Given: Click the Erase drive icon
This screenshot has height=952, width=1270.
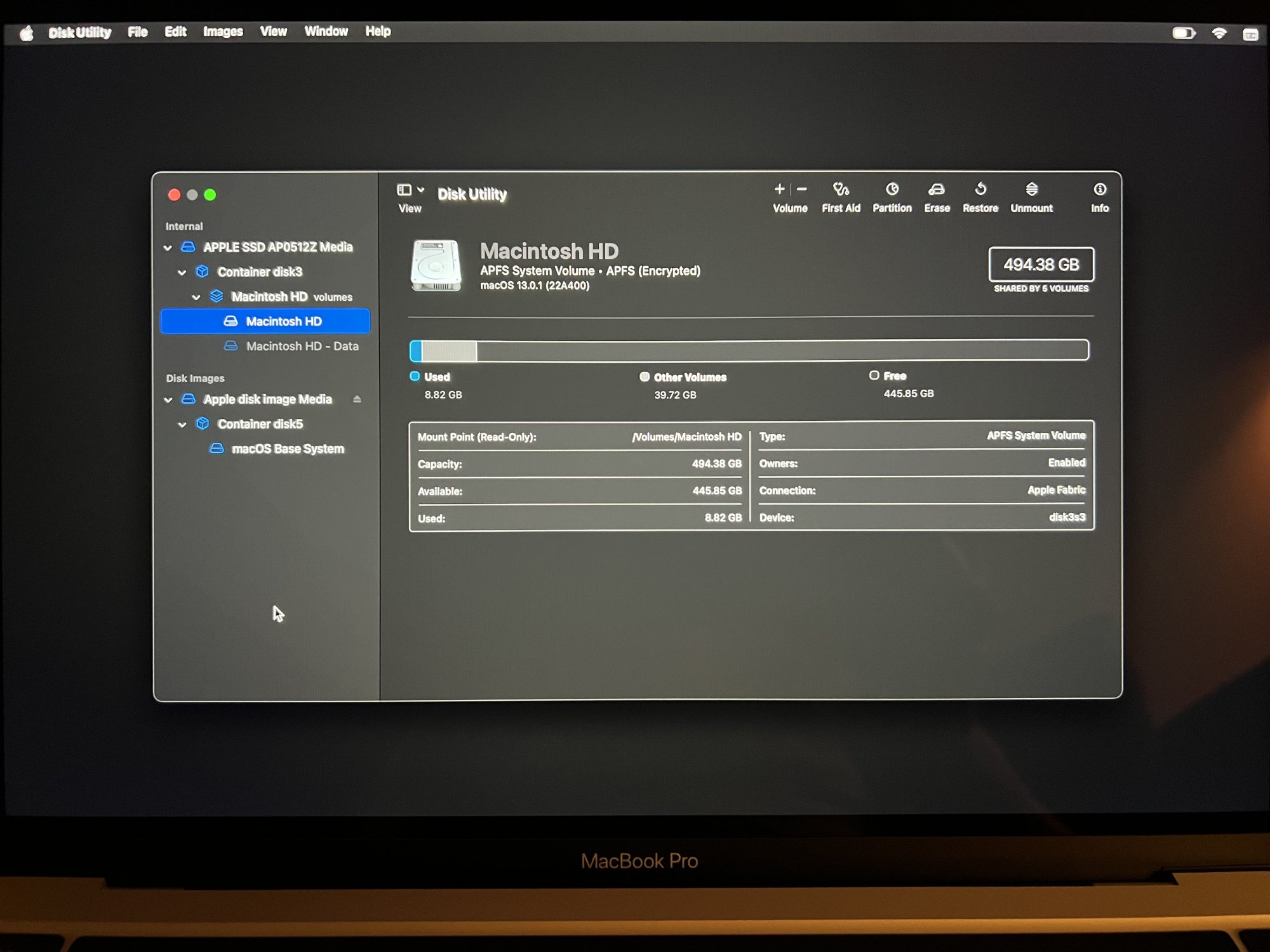Looking at the screenshot, I should [x=937, y=189].
